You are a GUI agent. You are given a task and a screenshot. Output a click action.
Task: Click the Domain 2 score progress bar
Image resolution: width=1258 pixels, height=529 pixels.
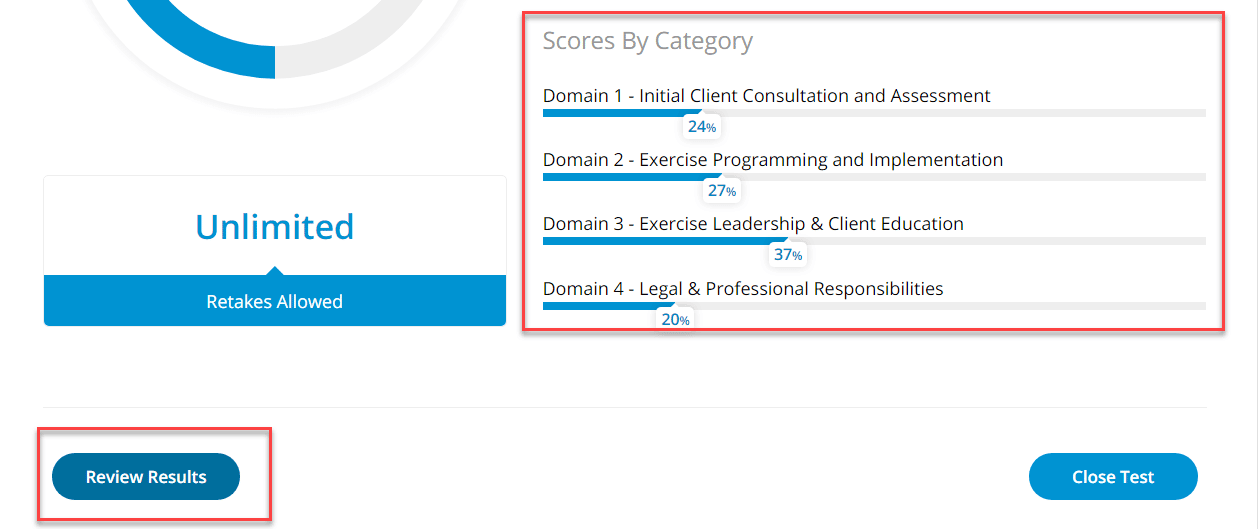(x=873, y=177)
